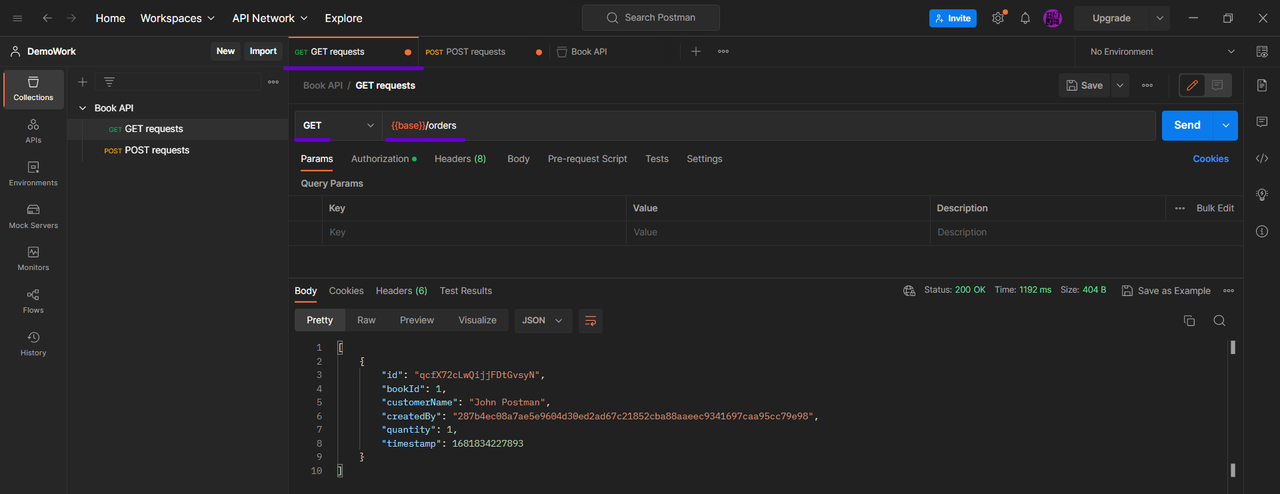
Task: Open the Pre-request Script tab
Action: tap(587, 159)
